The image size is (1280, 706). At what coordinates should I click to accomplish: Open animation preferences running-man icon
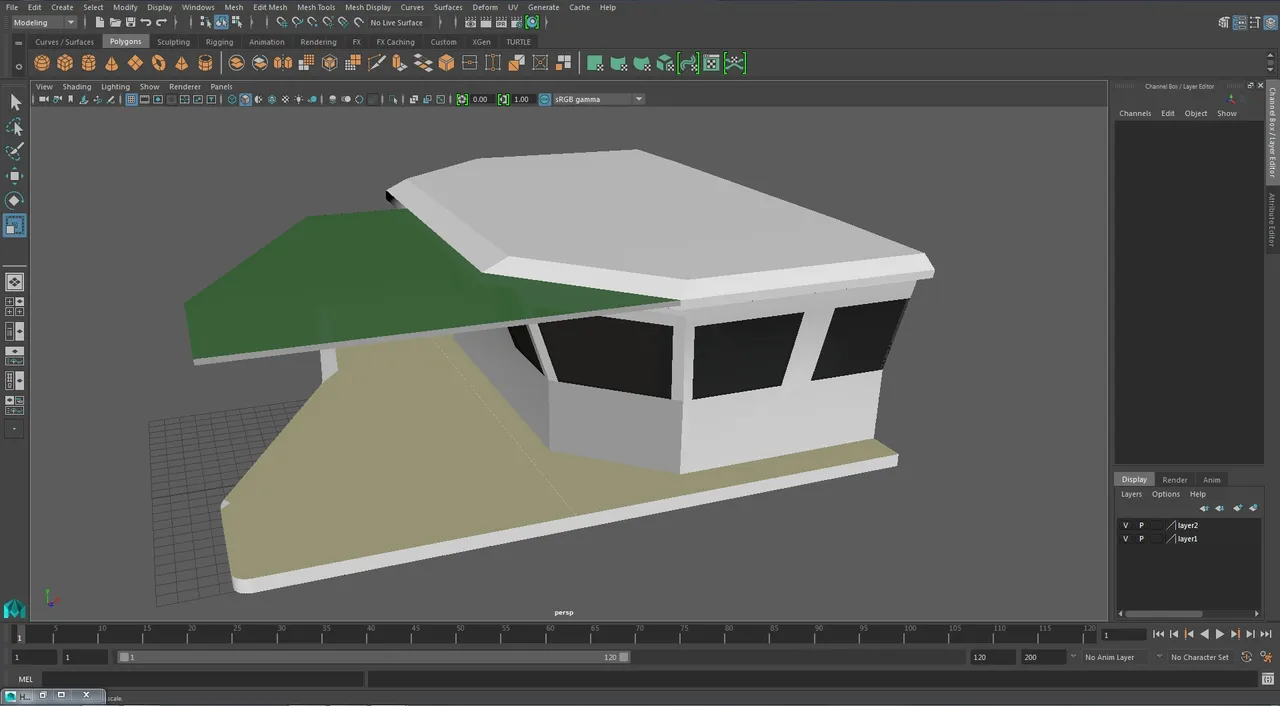[1265, 657]
